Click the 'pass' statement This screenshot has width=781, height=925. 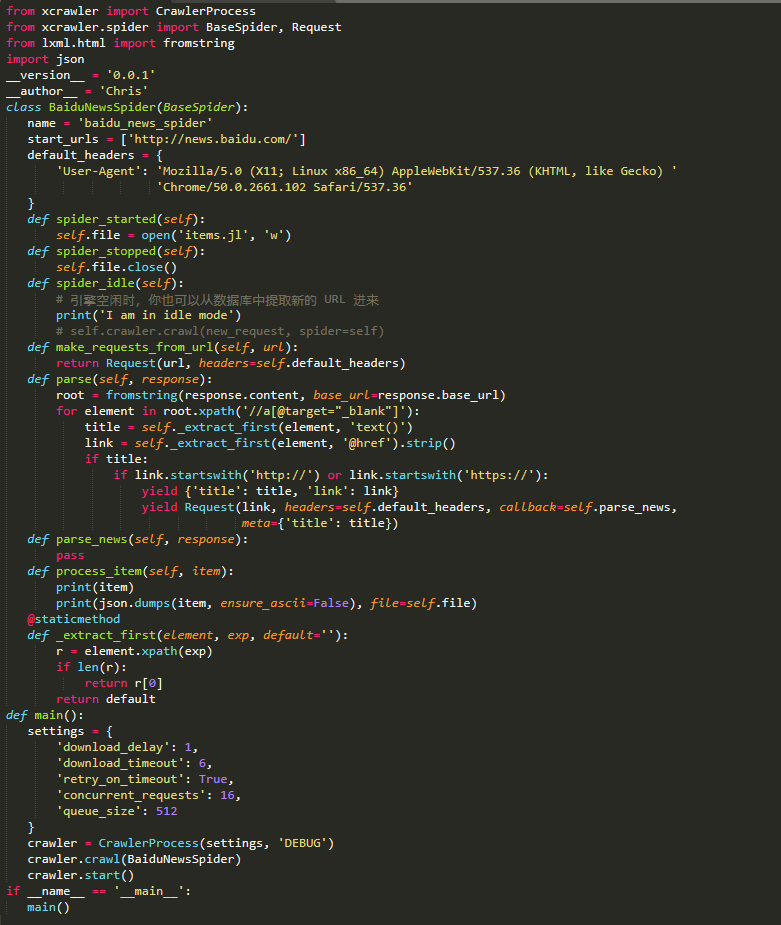70,555
